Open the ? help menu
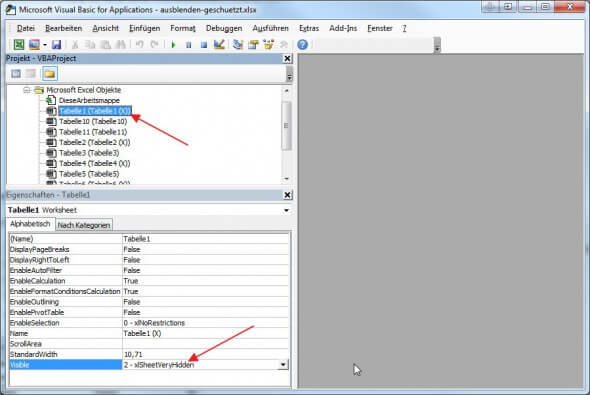This screenshot has width=590, height=395. [x=404, y=28]
